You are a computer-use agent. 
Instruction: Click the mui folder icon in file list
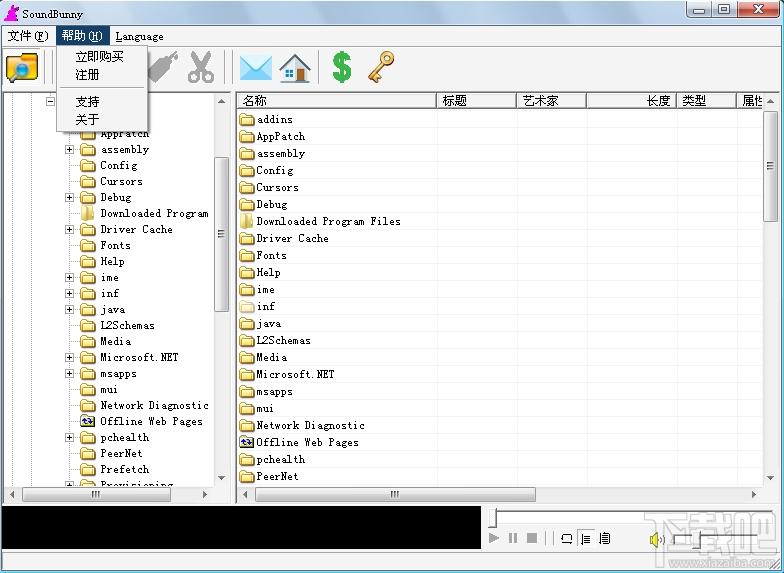click(x=247, y=408)
